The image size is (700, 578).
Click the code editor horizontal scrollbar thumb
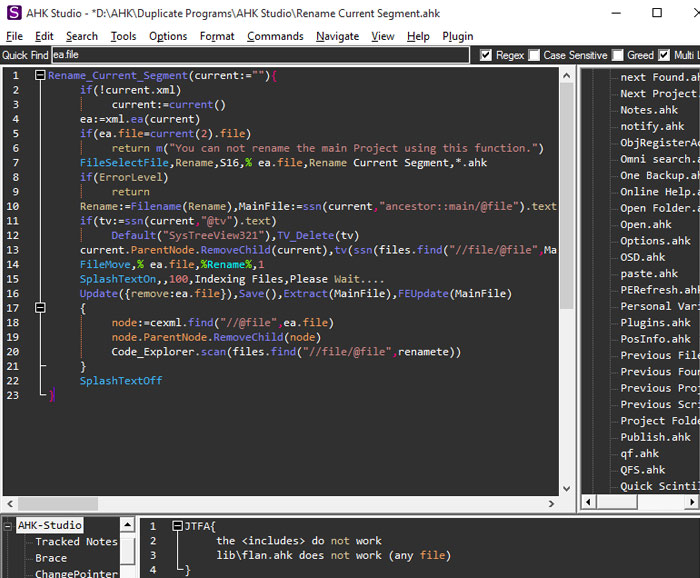pyautogui.click(x=58, y=504)
